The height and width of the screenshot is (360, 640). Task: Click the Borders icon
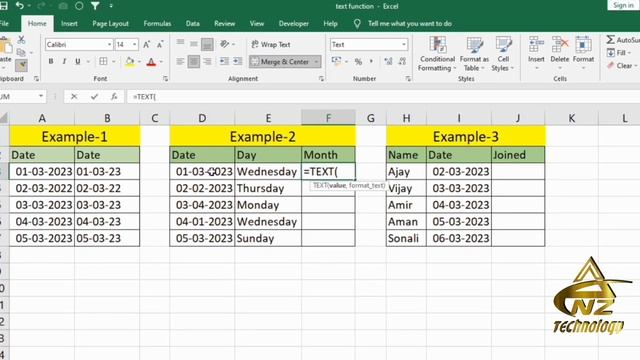(103, 61)
